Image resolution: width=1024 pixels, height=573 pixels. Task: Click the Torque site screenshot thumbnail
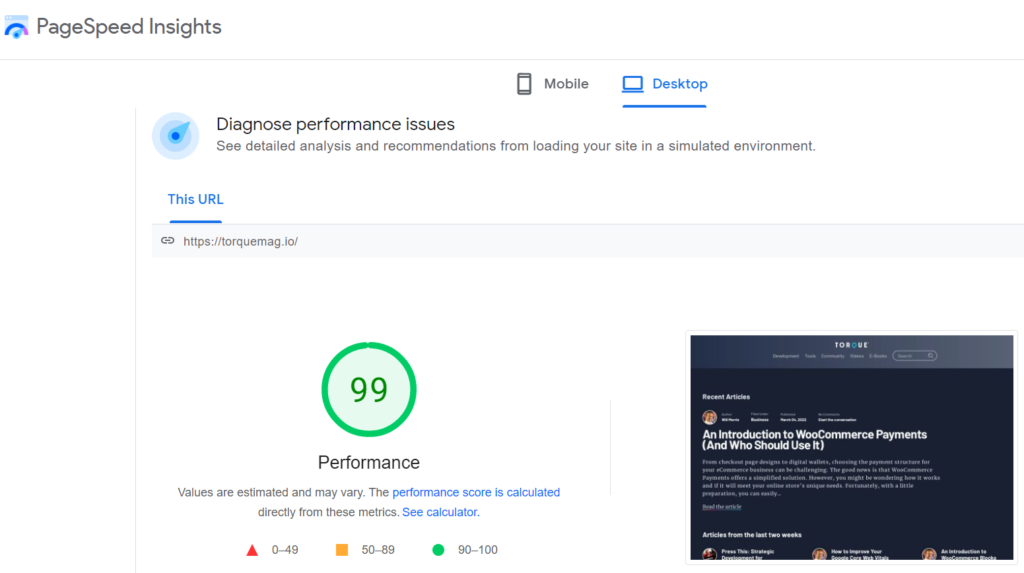coord(852,447)
